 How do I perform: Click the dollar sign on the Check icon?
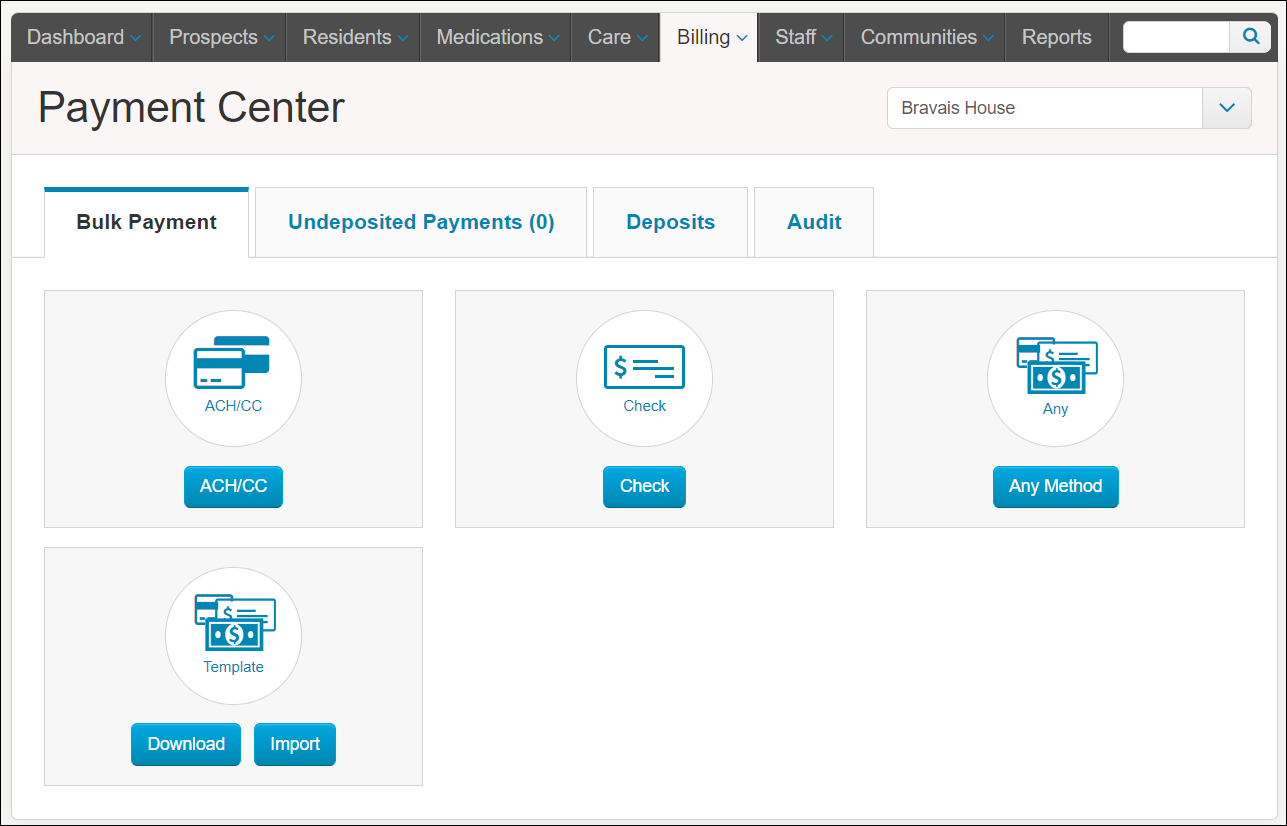[x=620, y=366]
